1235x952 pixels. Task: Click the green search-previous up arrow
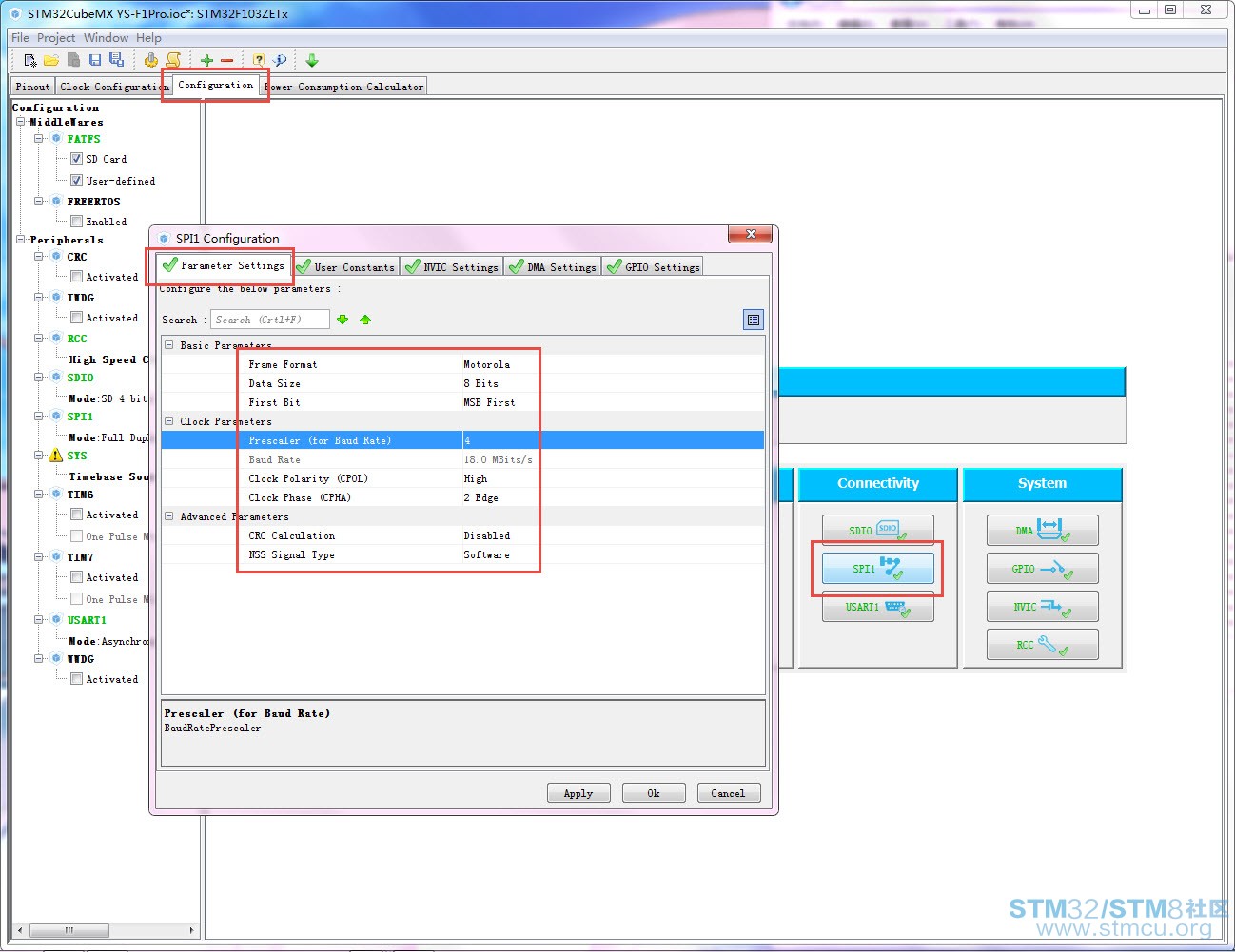[x=365, y=320]
